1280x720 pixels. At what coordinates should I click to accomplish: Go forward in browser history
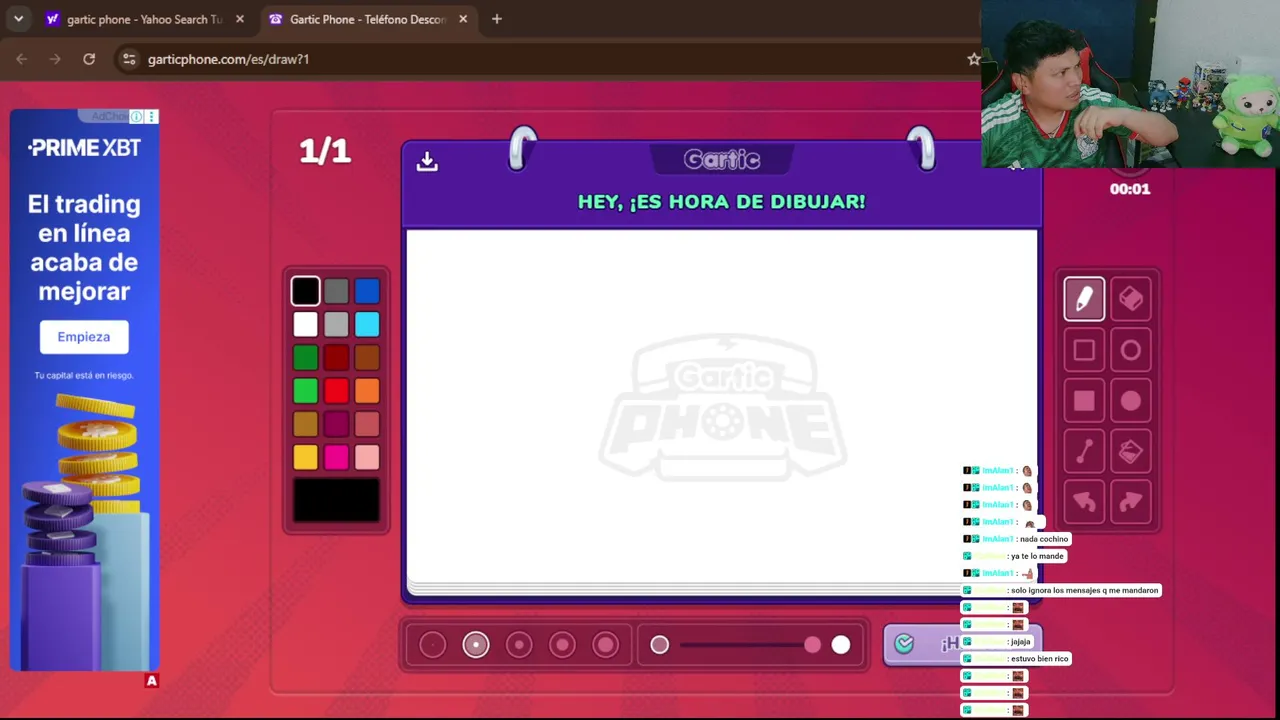[x=55, y=59]
